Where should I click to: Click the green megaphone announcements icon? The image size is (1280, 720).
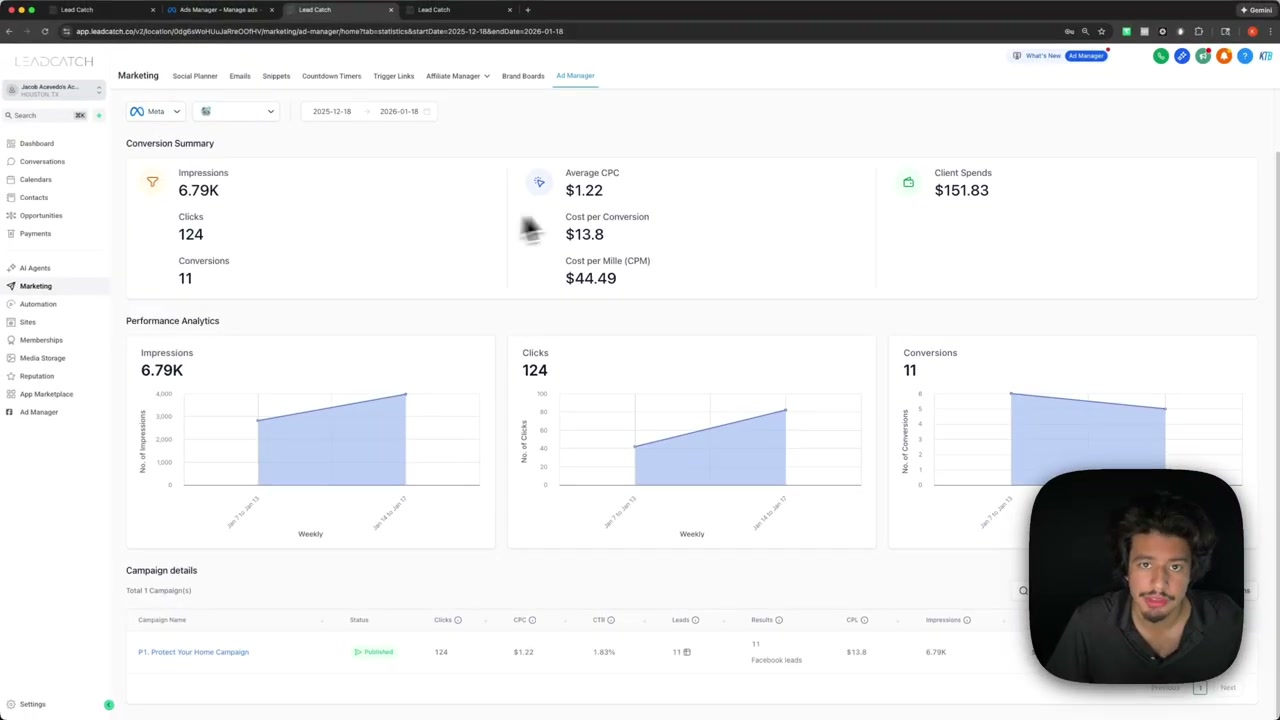tap(1203, 56)
